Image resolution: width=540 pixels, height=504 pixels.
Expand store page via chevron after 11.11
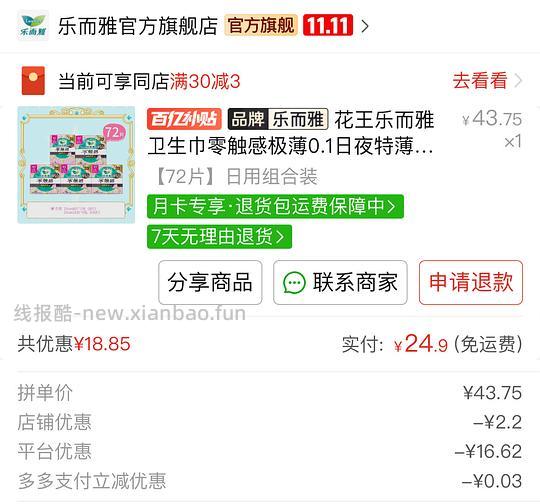tap(365, 26)
